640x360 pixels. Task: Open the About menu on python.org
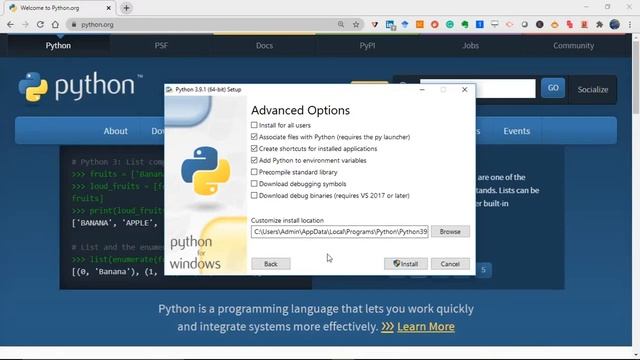(x=116, y=131)
